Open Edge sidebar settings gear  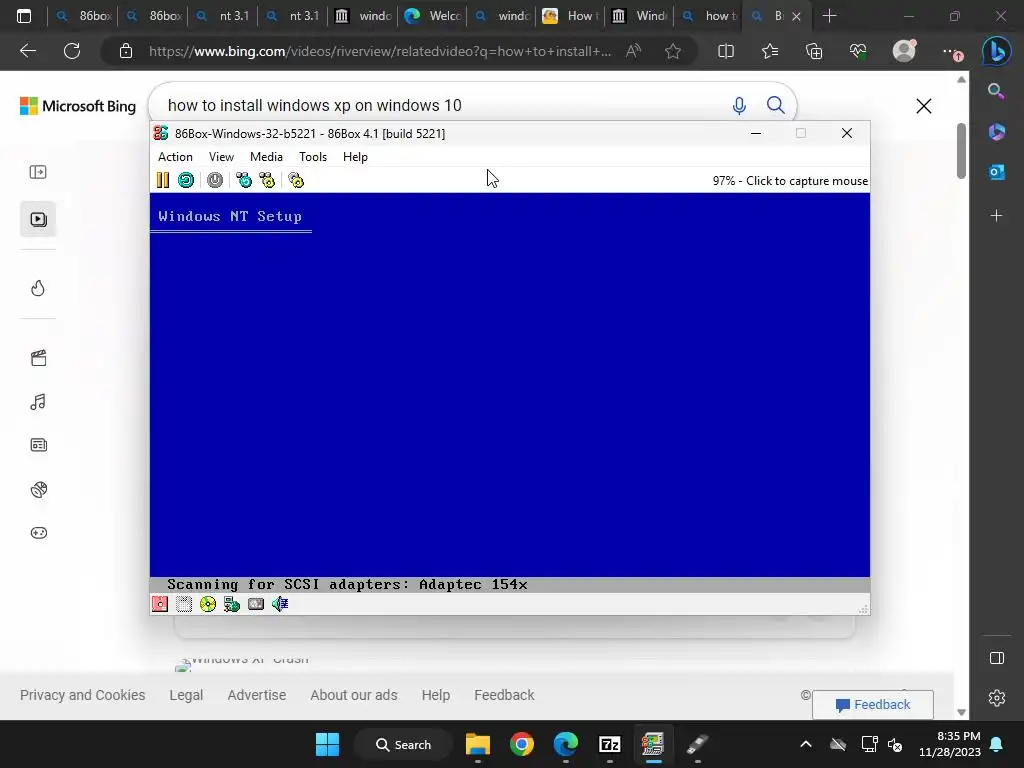pos(997,698)
